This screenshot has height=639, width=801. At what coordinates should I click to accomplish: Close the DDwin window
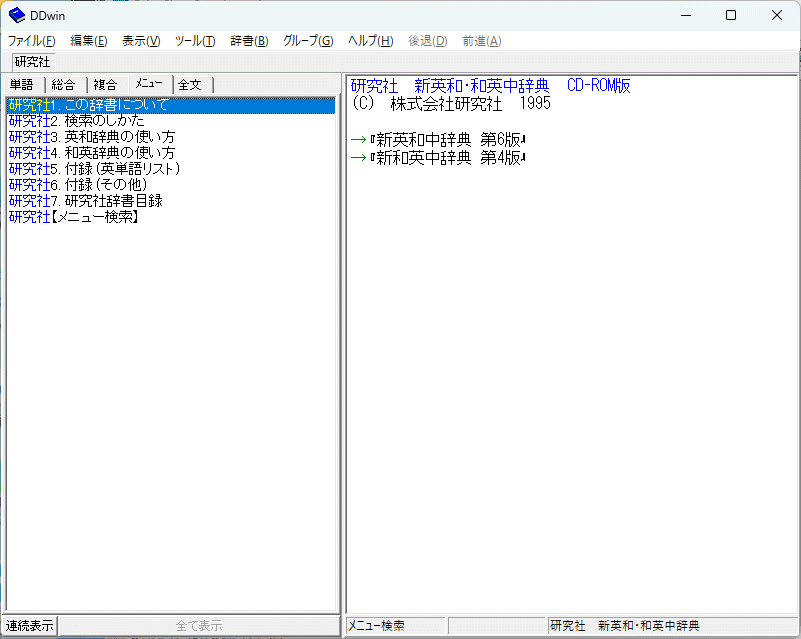pos(776,15)
